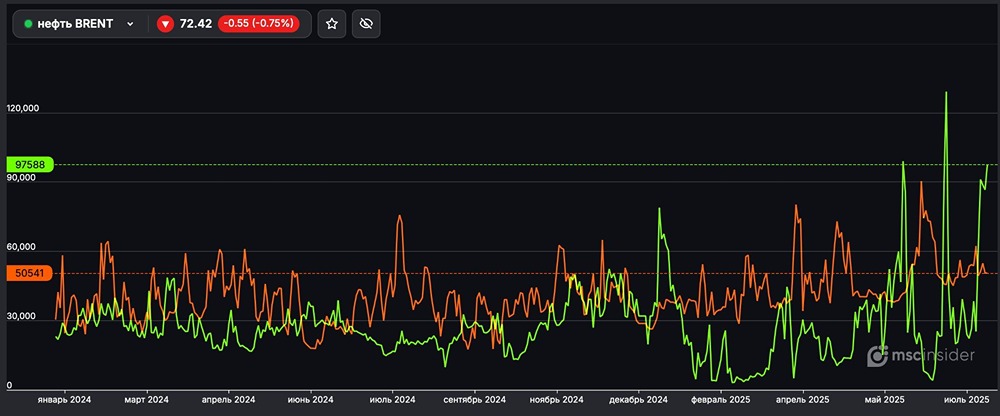1000x416 pixels.
Task: Toggle the crossed-out eye visibility button
Action: [366, 24]
